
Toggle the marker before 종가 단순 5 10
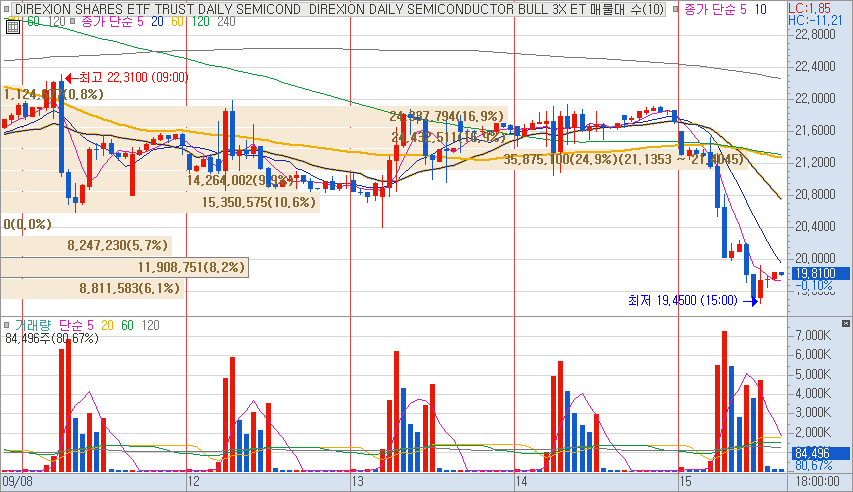(x=675, y=9)
